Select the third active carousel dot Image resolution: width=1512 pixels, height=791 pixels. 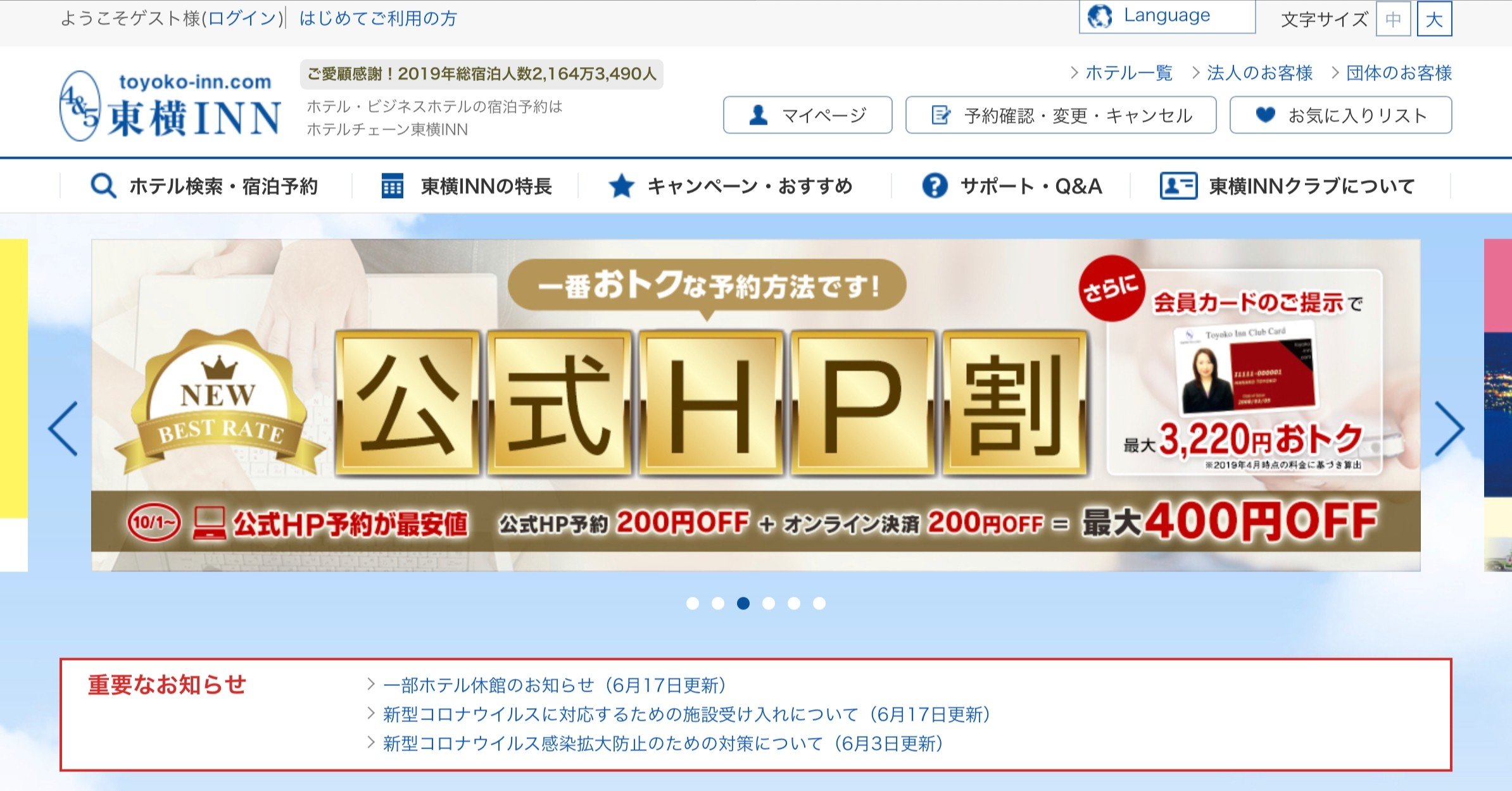(x=743, y=603)
